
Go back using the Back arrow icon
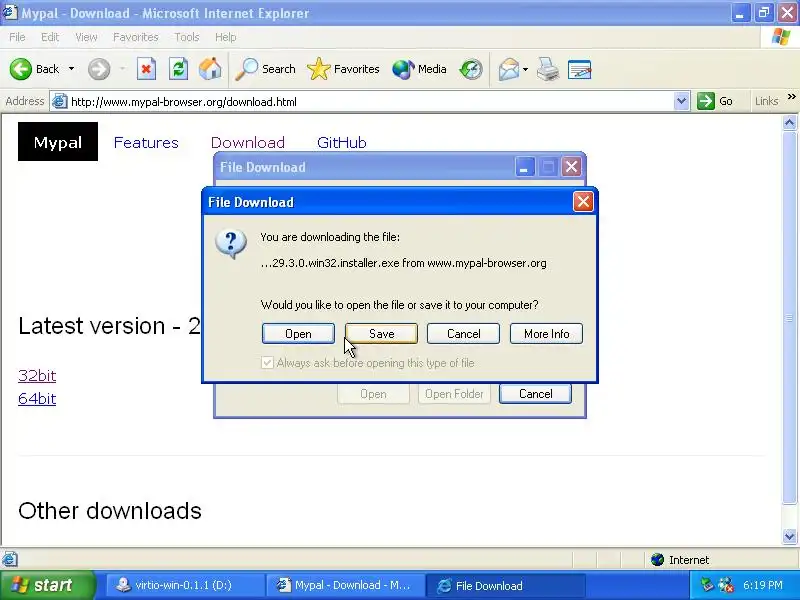coord(21,69)
